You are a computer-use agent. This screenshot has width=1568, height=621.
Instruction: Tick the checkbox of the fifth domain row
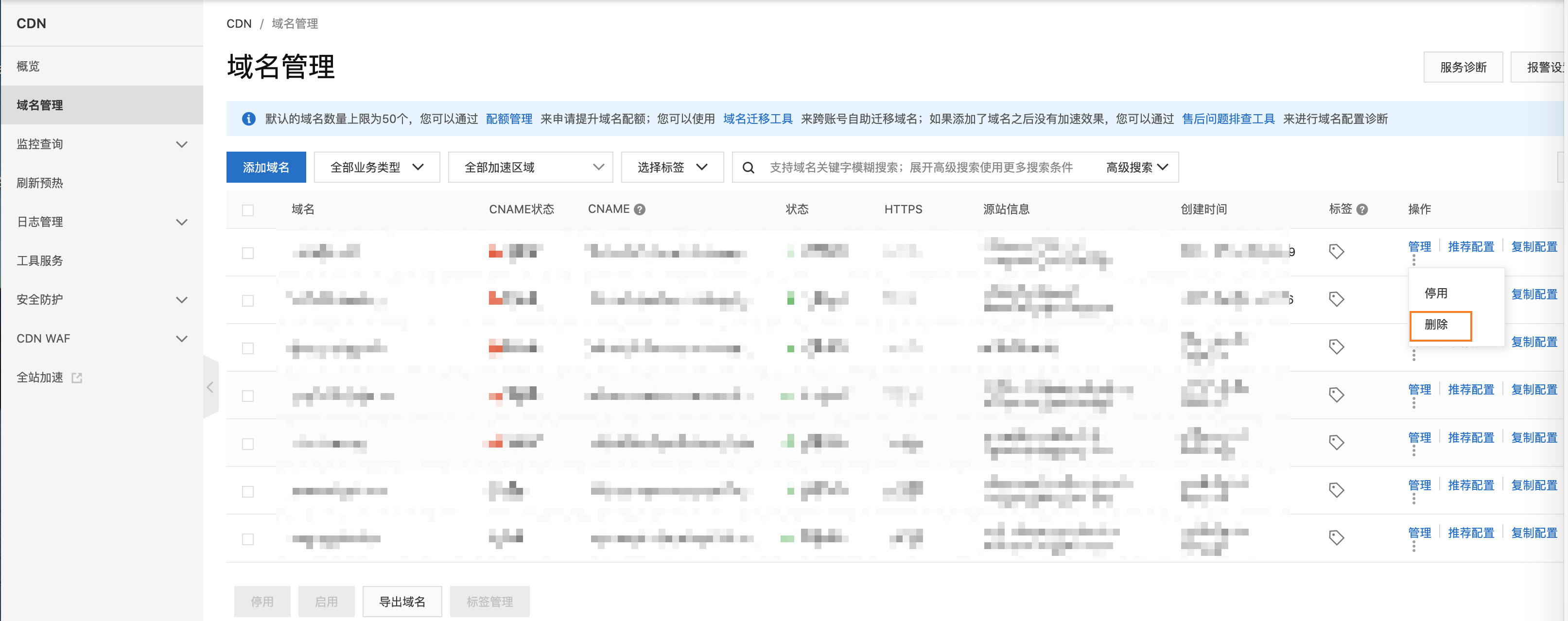248,444
